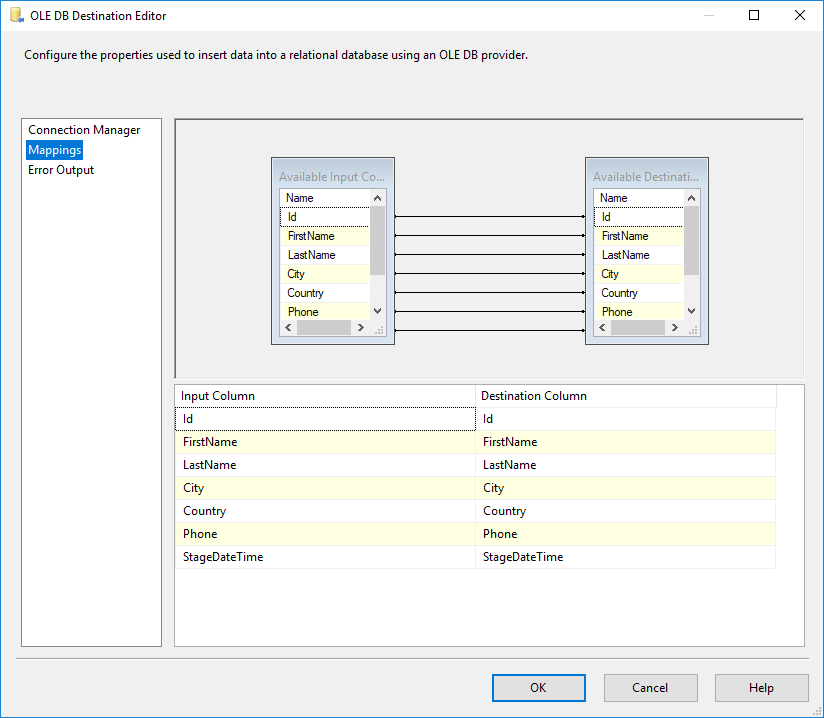
Task: Click Name header in Available Destination Columns
Action: coord(639,198)
